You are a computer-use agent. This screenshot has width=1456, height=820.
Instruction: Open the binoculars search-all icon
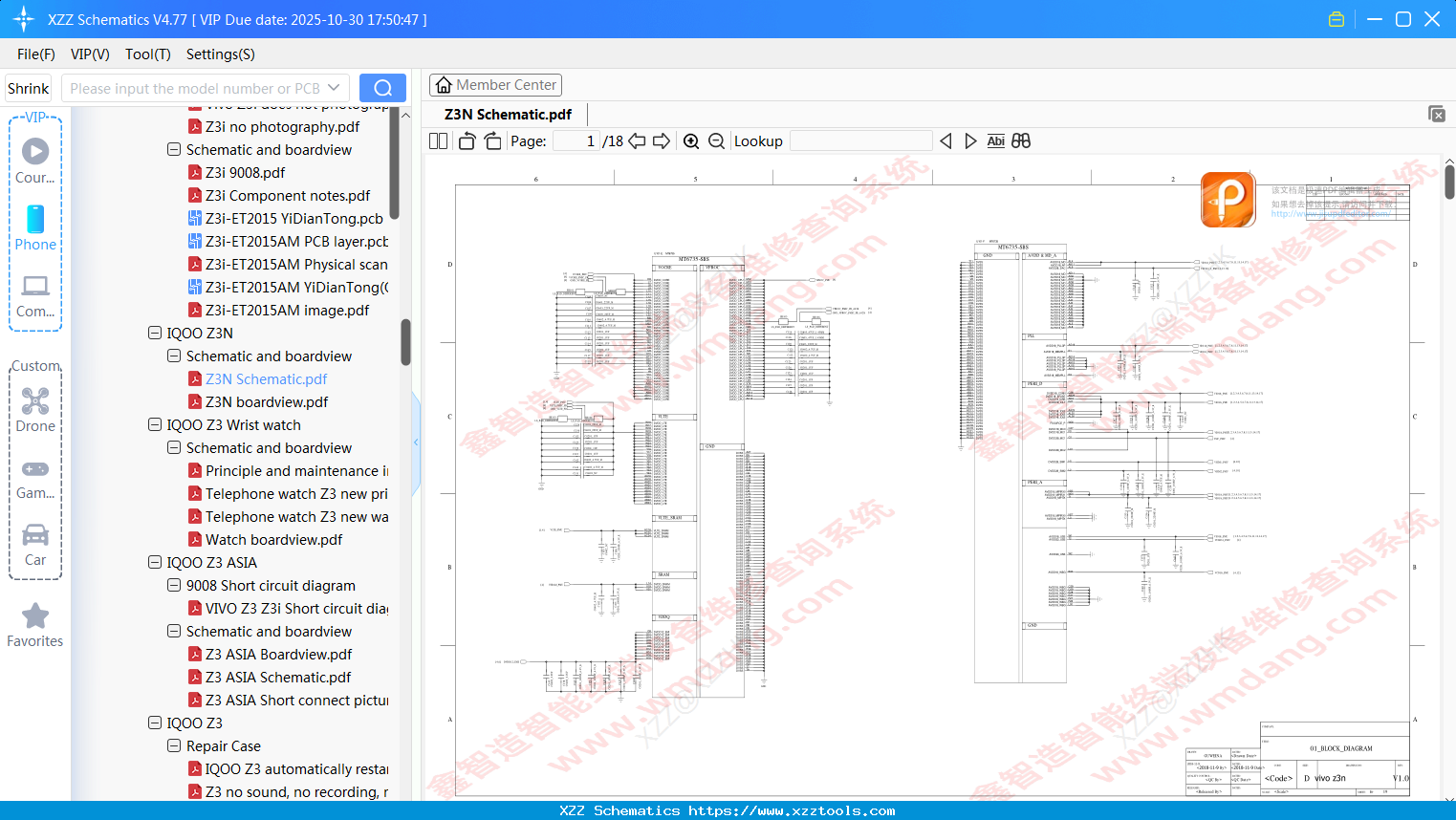coord(1019,140)
